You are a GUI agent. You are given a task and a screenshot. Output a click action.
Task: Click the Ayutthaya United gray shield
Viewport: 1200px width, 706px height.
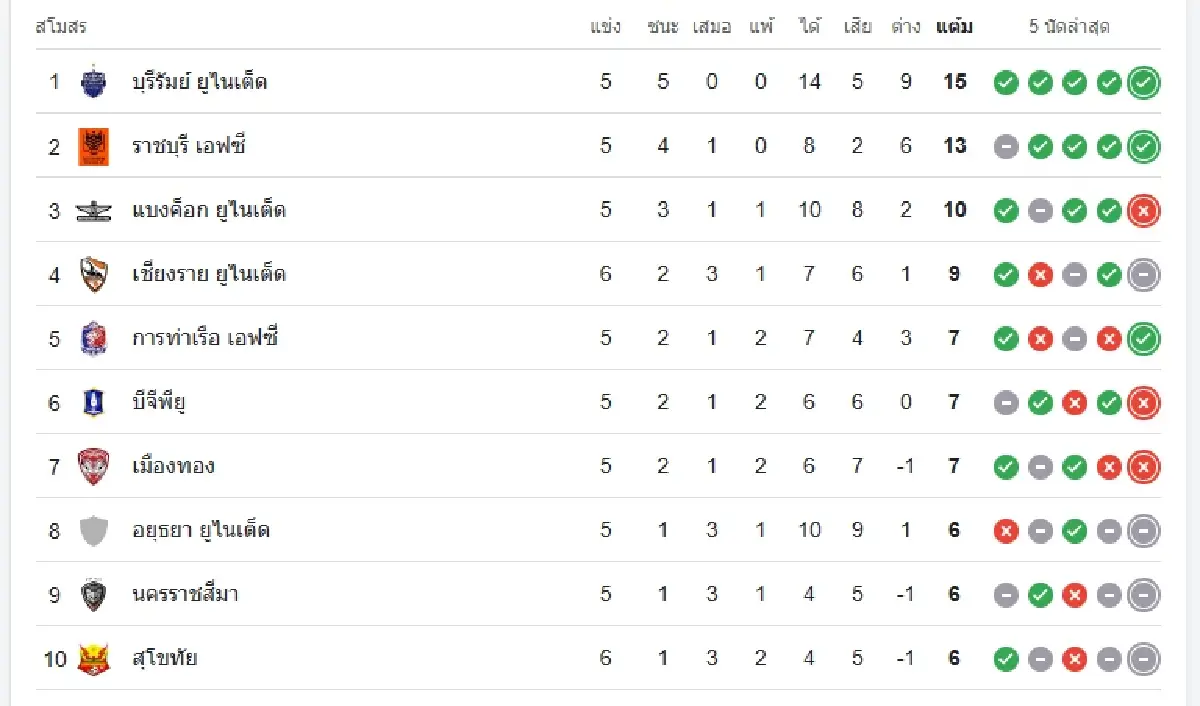tap(93, 530)
